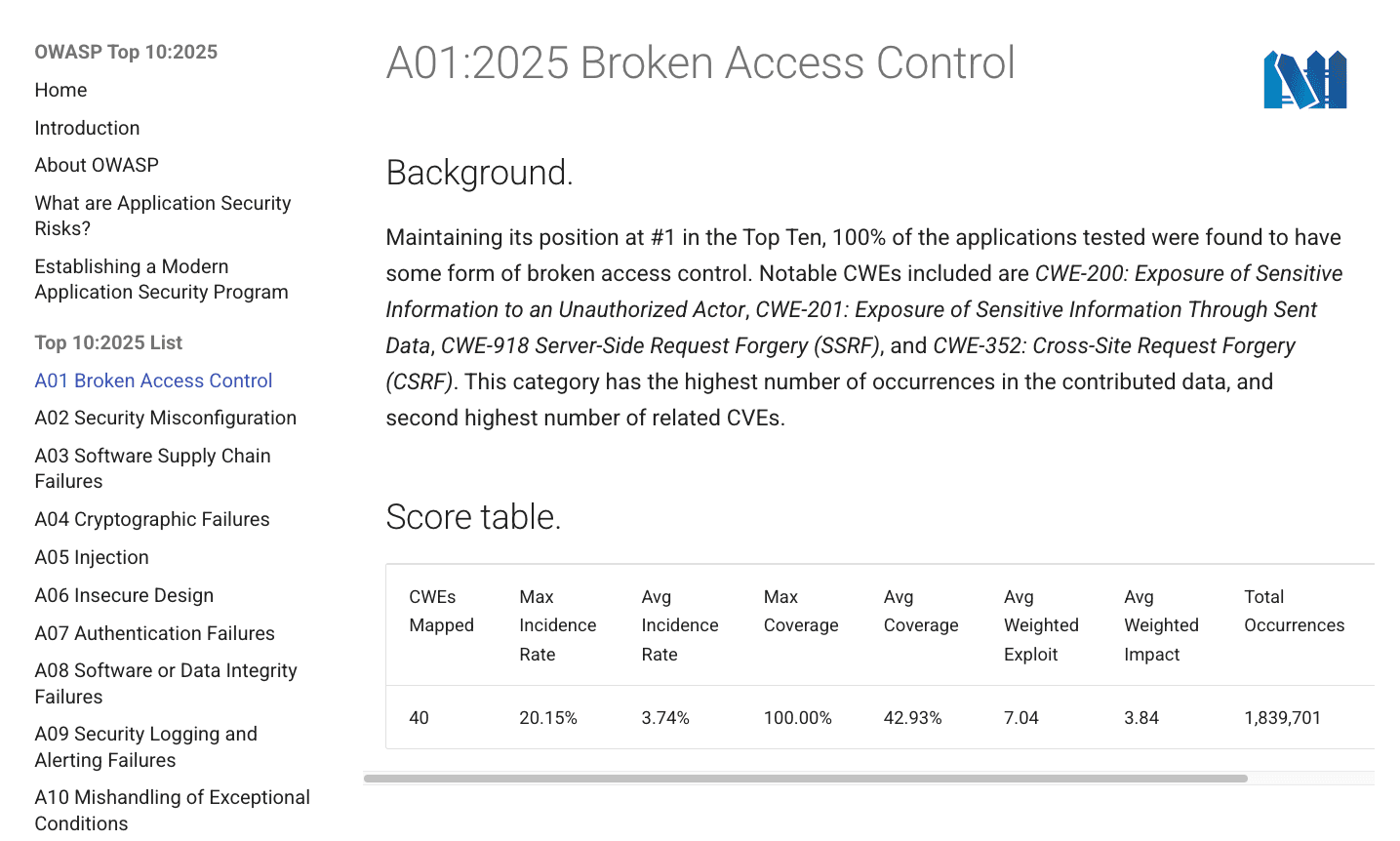Viewport: 1400px width, 841px height.
Task: View A06 Insecure Design
Action: [124, 595]
